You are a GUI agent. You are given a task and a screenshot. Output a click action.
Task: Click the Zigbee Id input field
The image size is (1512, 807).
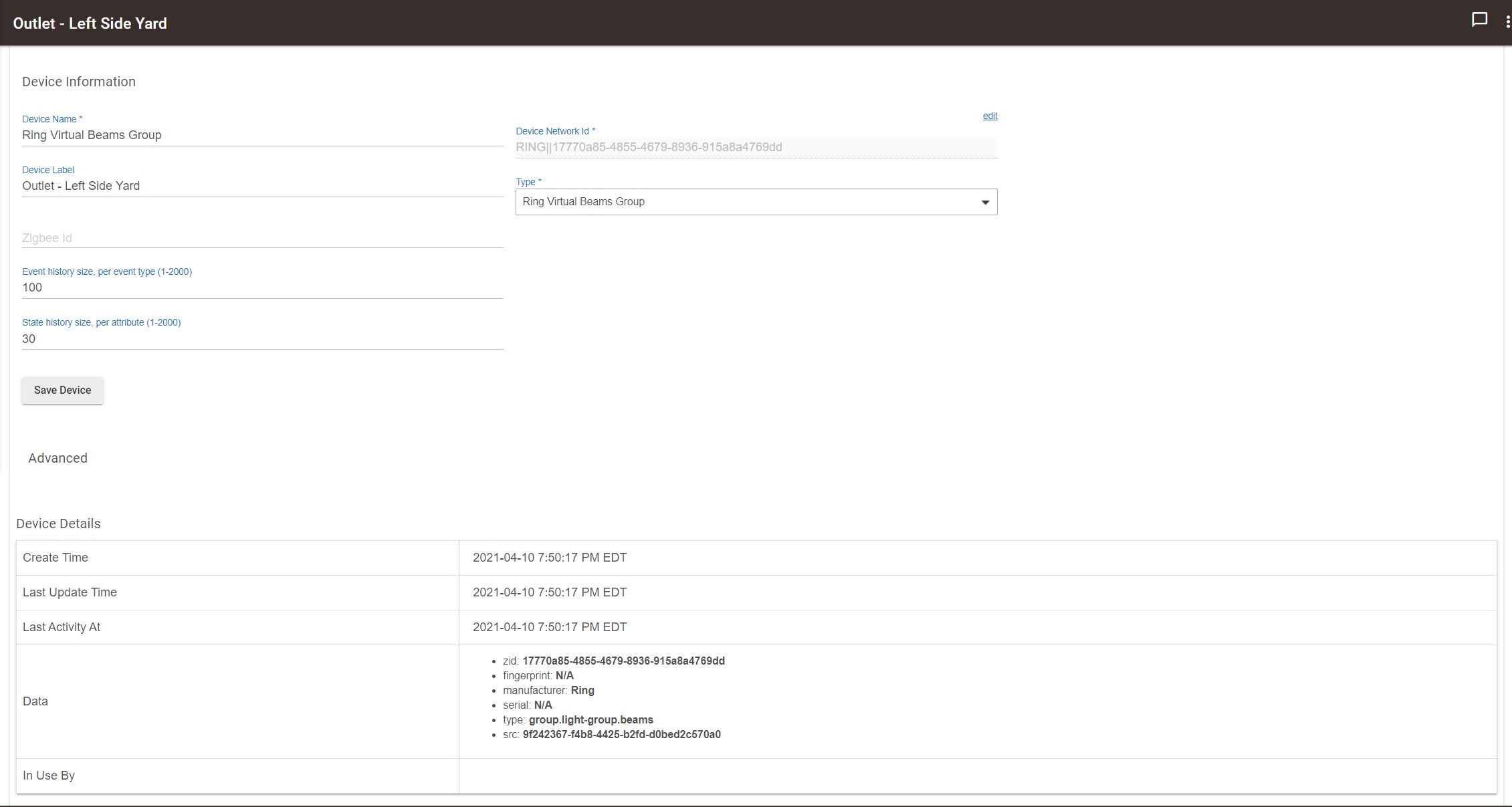(x=262, y=237)
